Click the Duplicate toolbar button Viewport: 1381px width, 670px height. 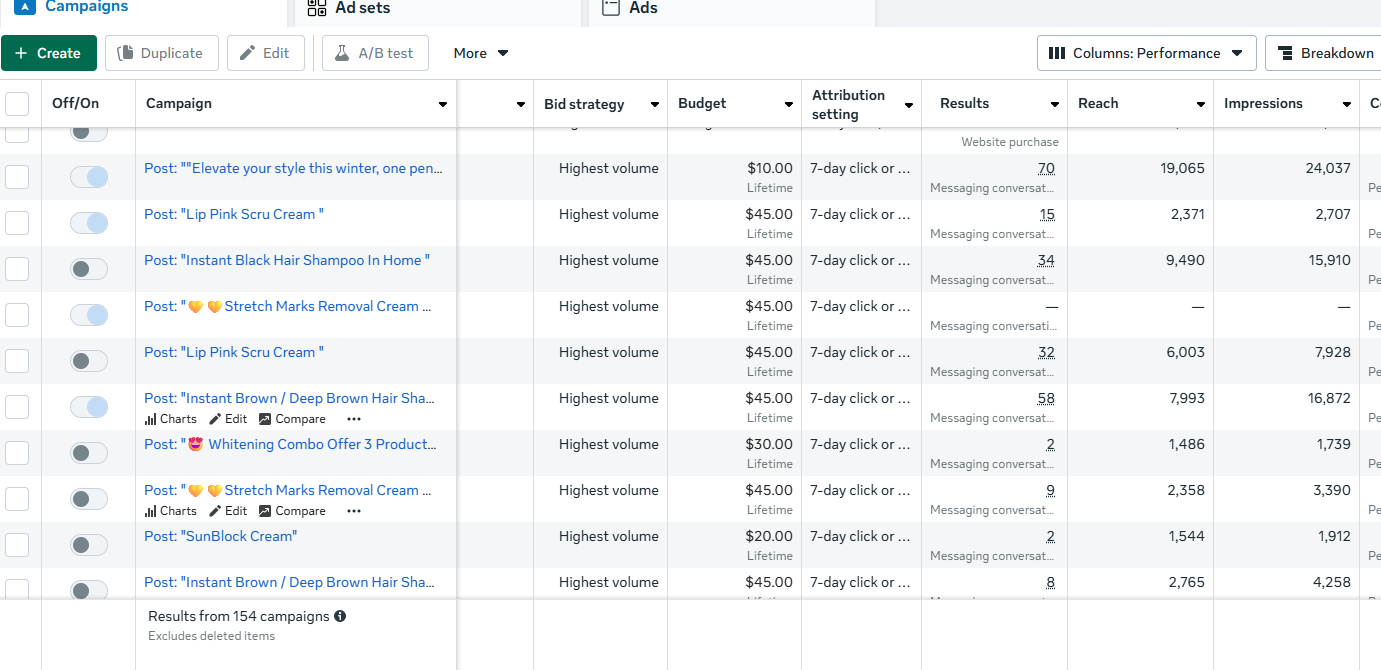[161, 53]
